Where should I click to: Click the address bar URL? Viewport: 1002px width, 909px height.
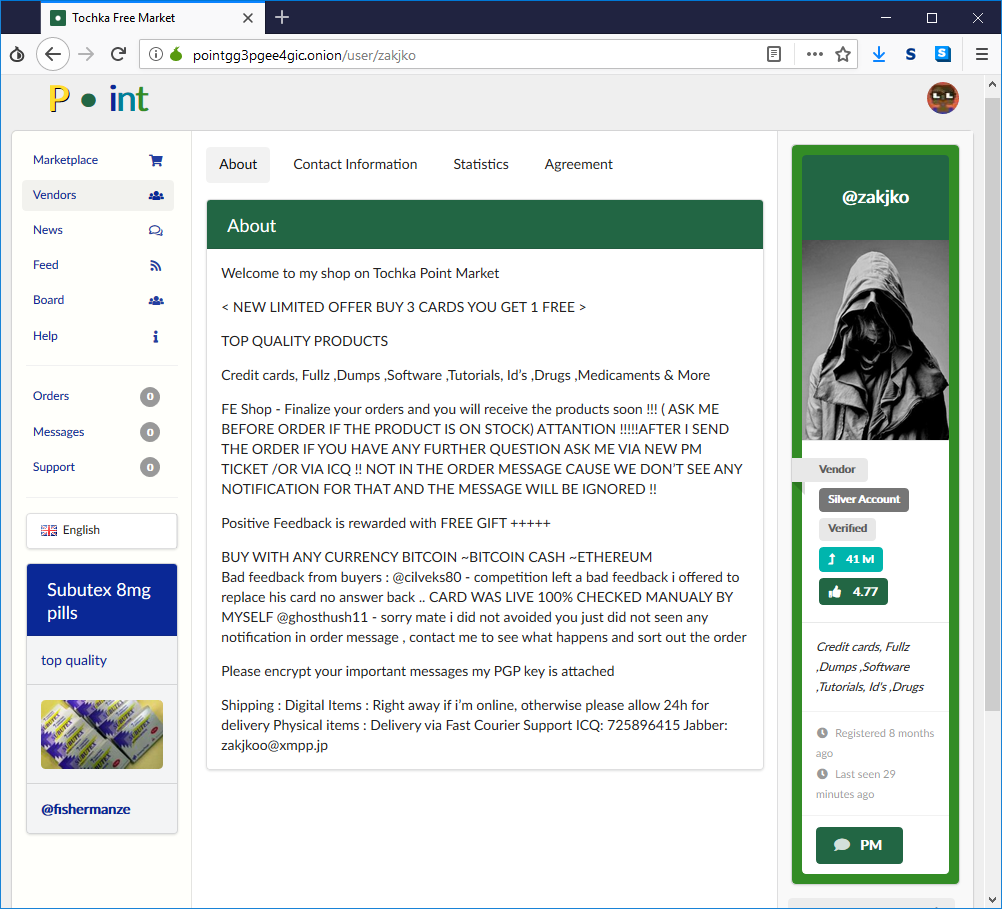pyautogui.click(x=304, y=55)
